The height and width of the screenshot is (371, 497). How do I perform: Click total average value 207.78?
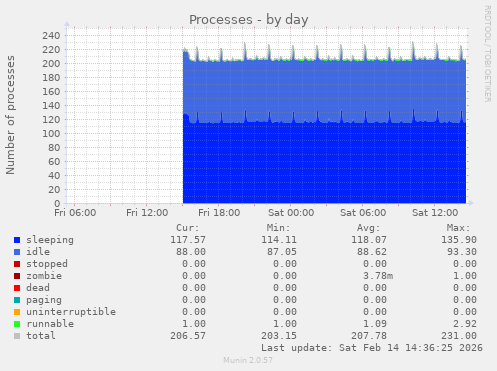[369, 336]
